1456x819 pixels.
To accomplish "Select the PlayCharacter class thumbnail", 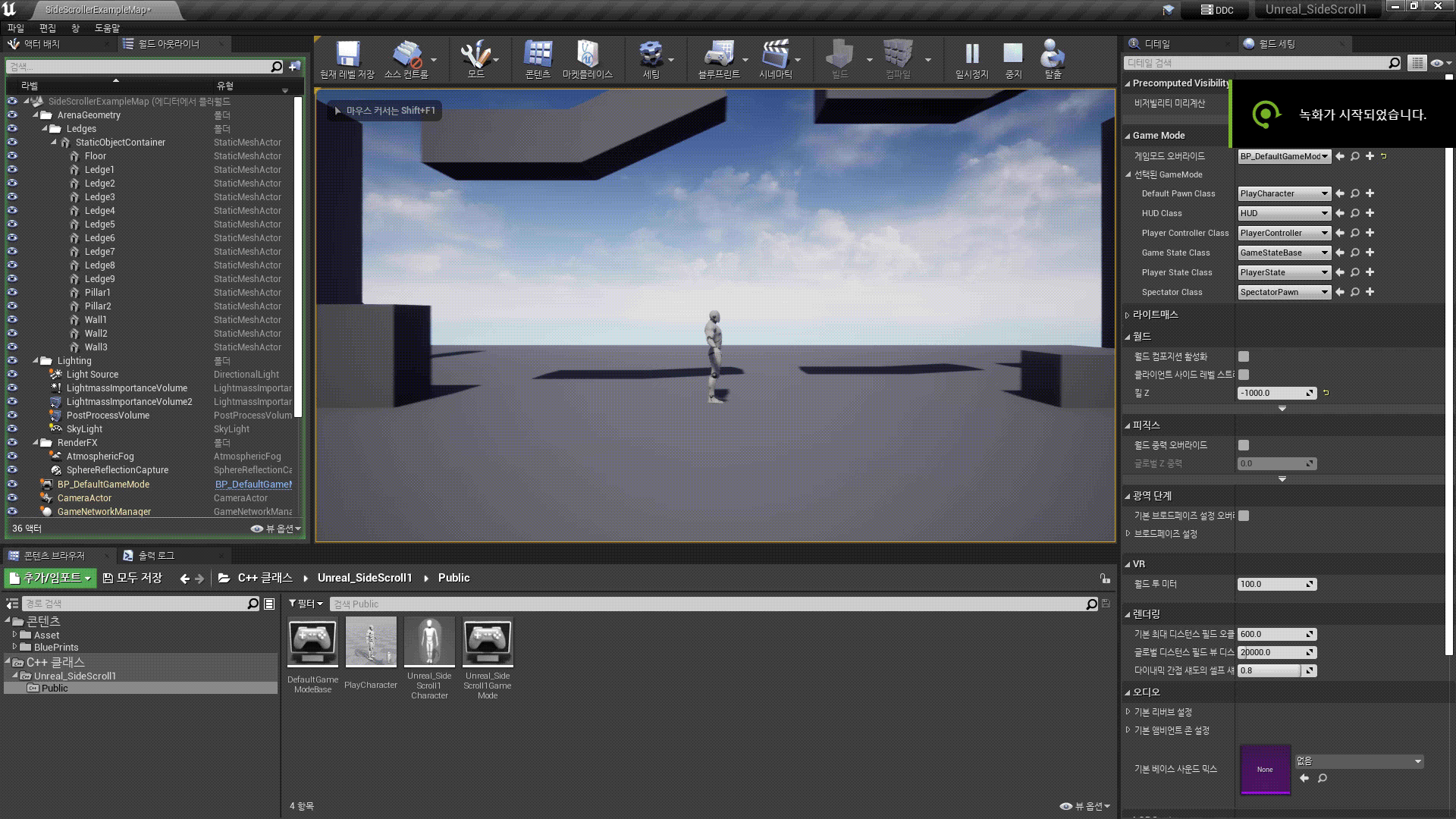I will pos(371,642).
